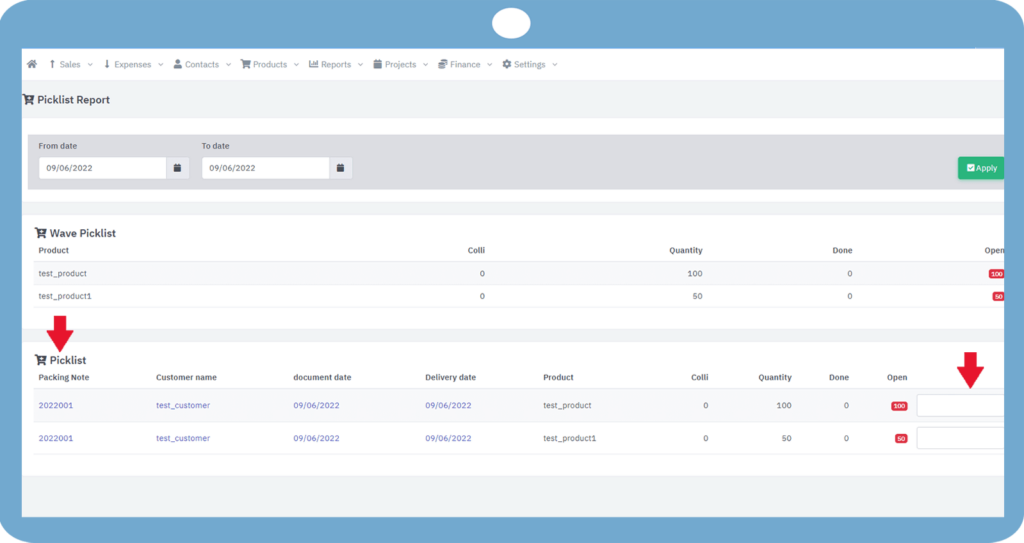Focus the To date input field
1024x543 pixels.
click(x=266, y=168)
